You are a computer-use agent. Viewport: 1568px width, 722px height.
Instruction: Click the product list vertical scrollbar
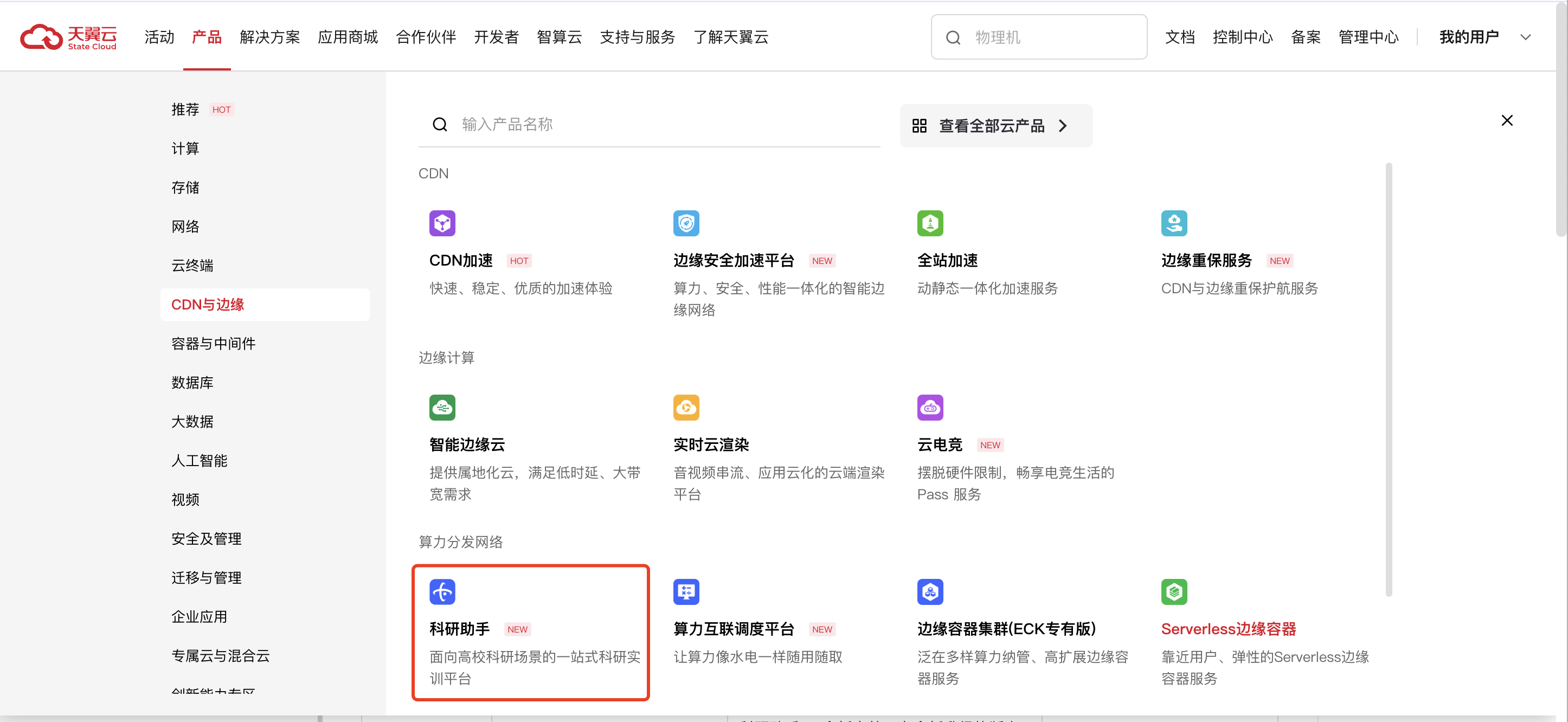click(x=1389, y=379)
